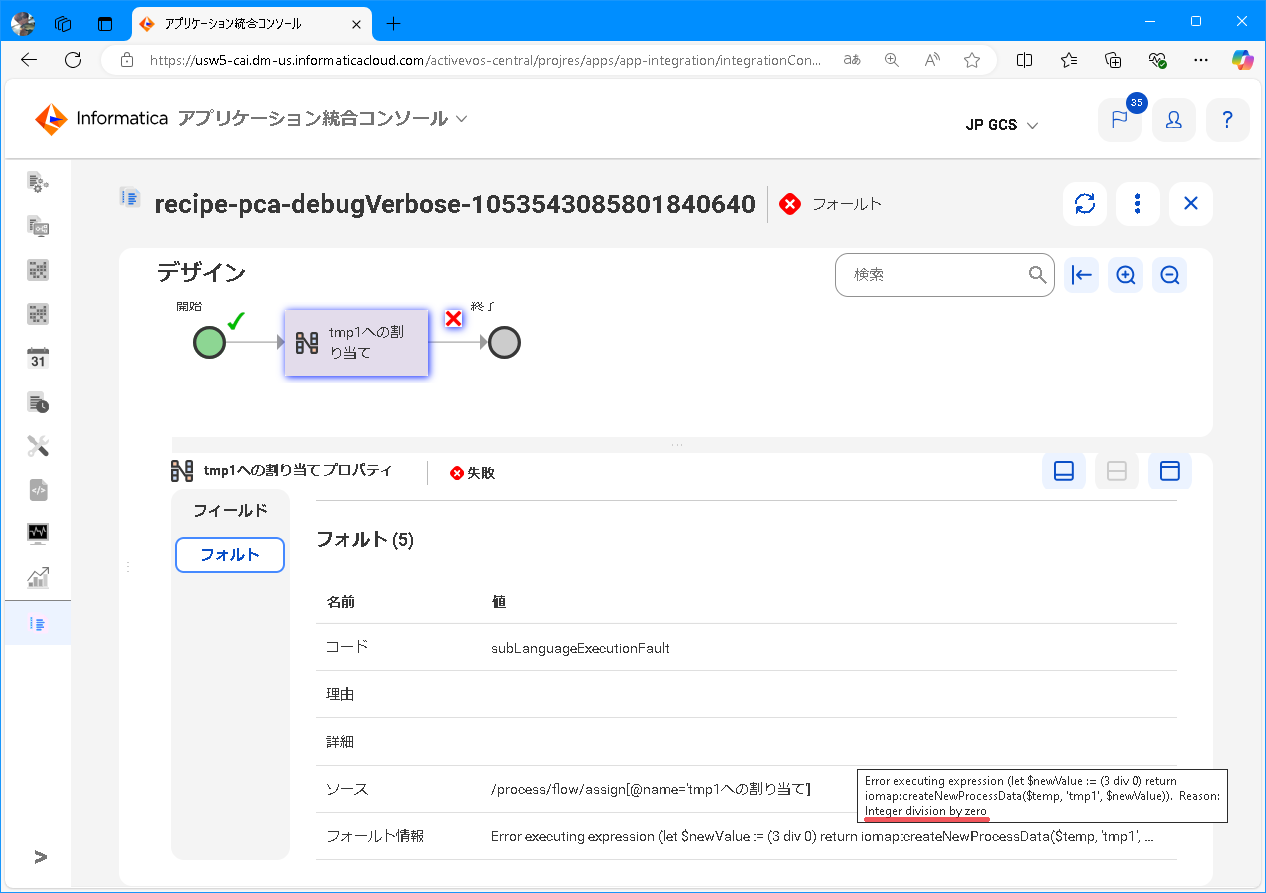
Task: Select the gray 終了 end node
Action: coord(504,342)
